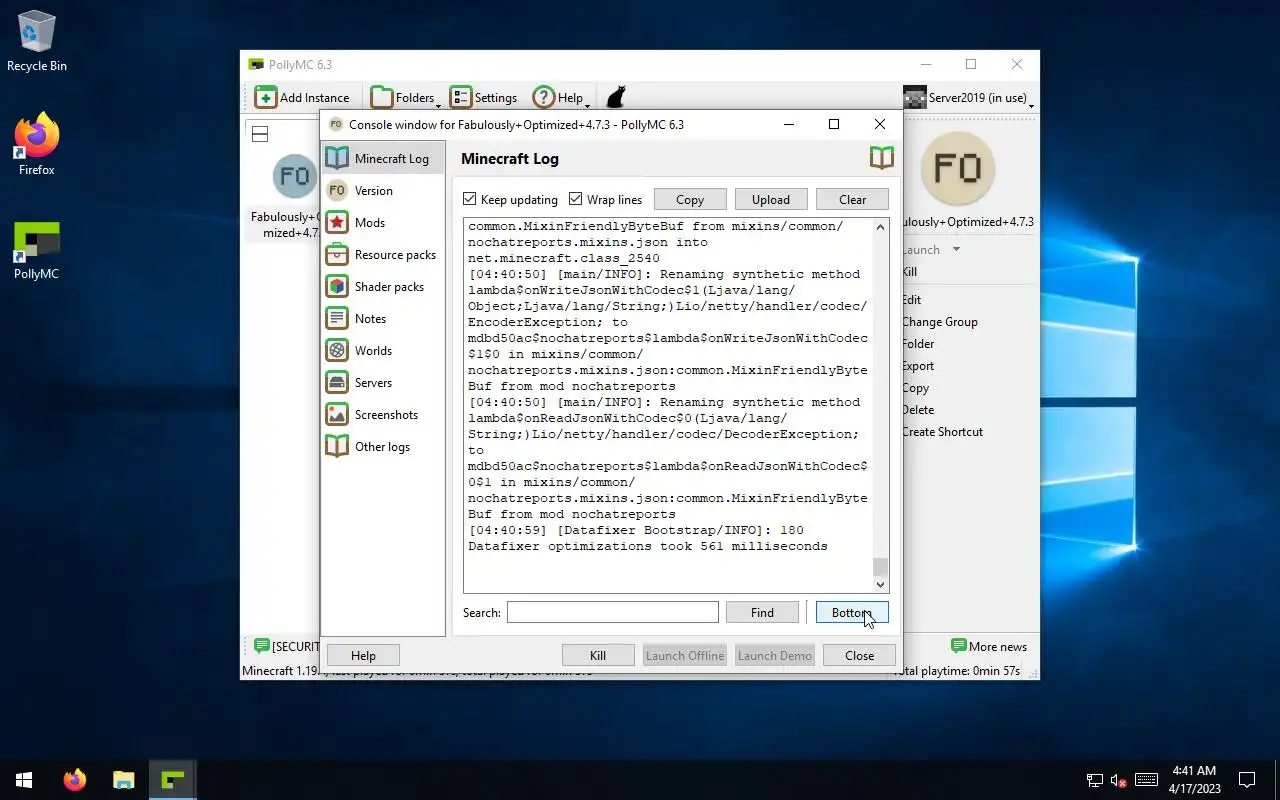1280x800 pixels.
Task: Click Change Group in main window
Action: [x=940, y=321]
